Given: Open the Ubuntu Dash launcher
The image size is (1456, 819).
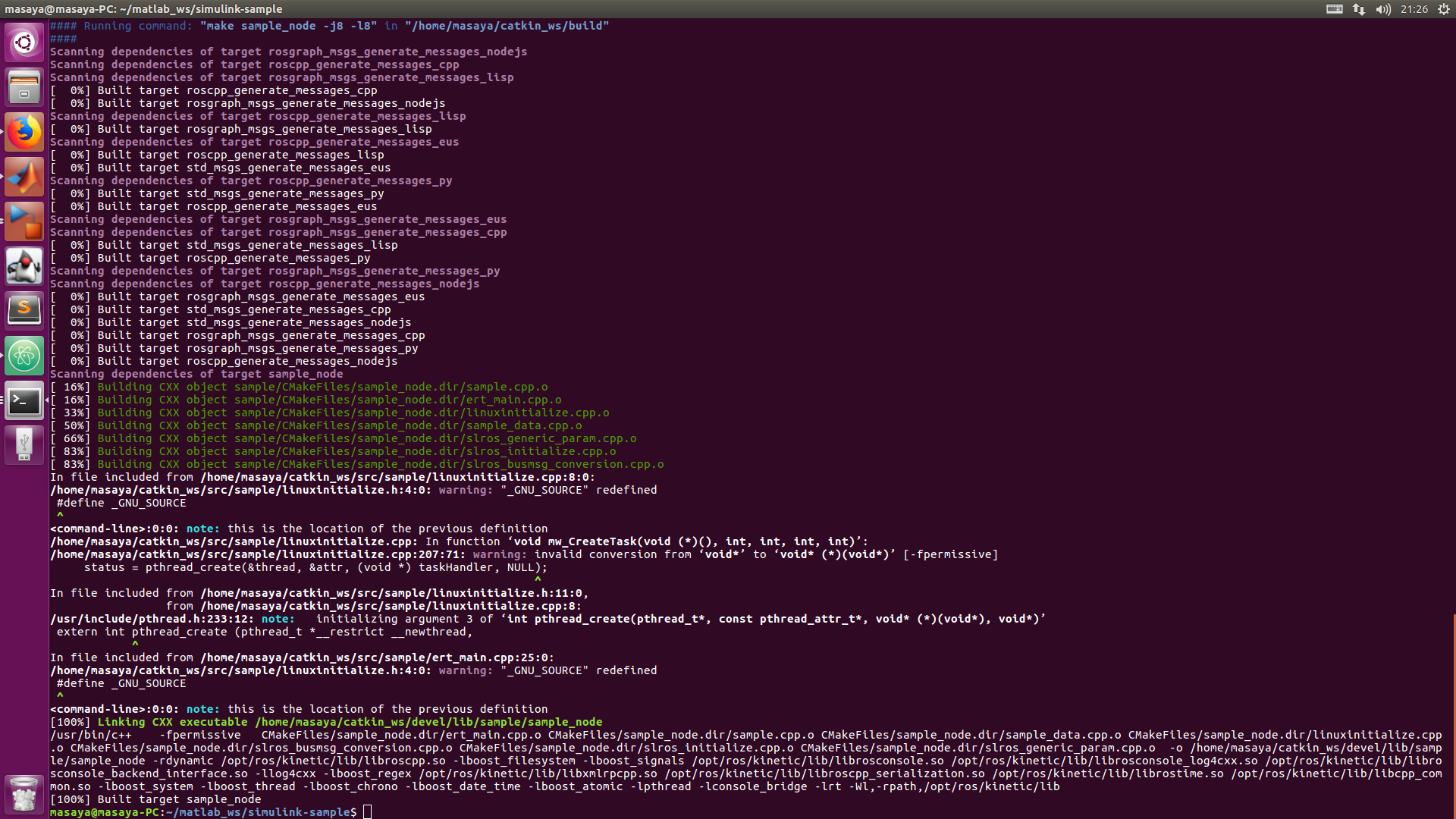Looking at the screenshot, I should click(24, 42).
